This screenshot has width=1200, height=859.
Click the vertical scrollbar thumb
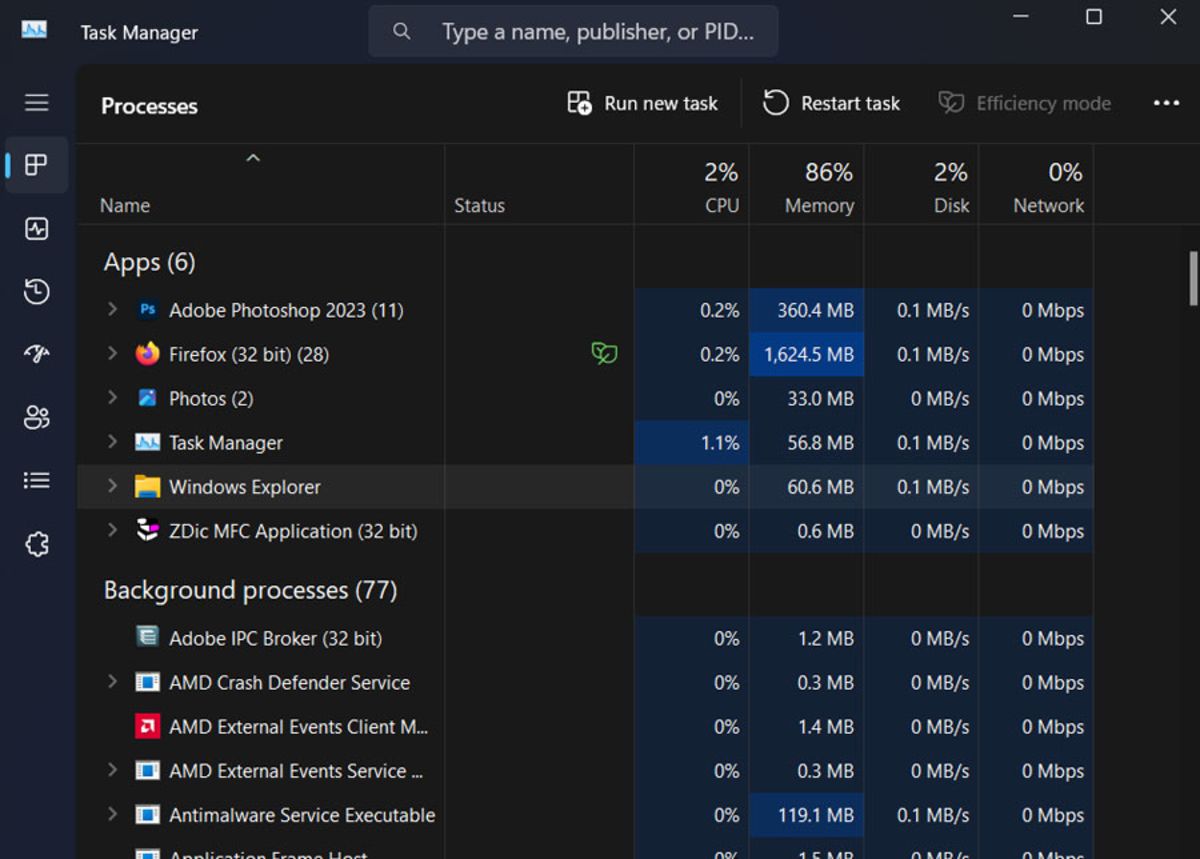[x=1192, y=277]
